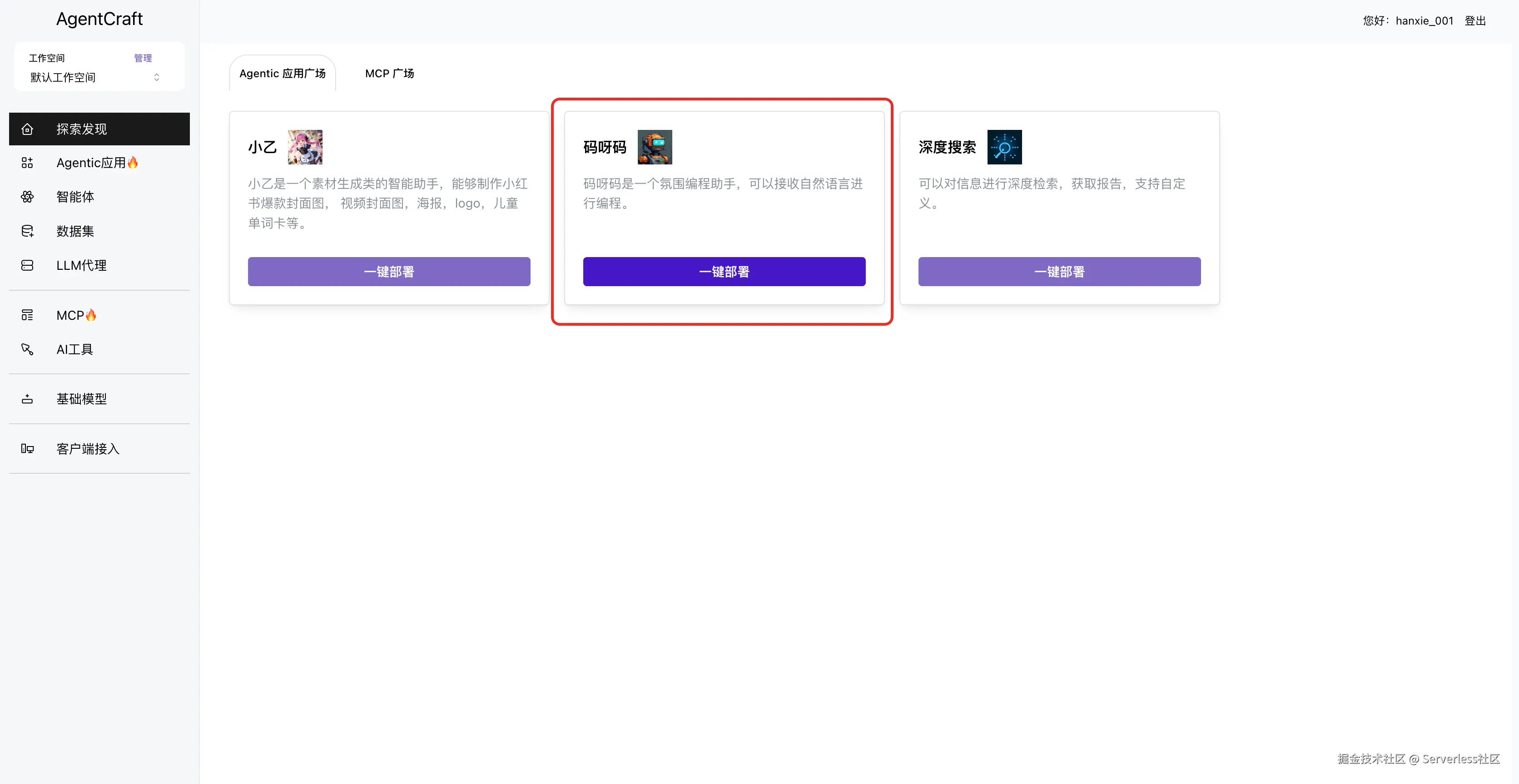Click the 客户端接入 devices icon
The width and height of the screenshot is (1519, 784).
27,449
